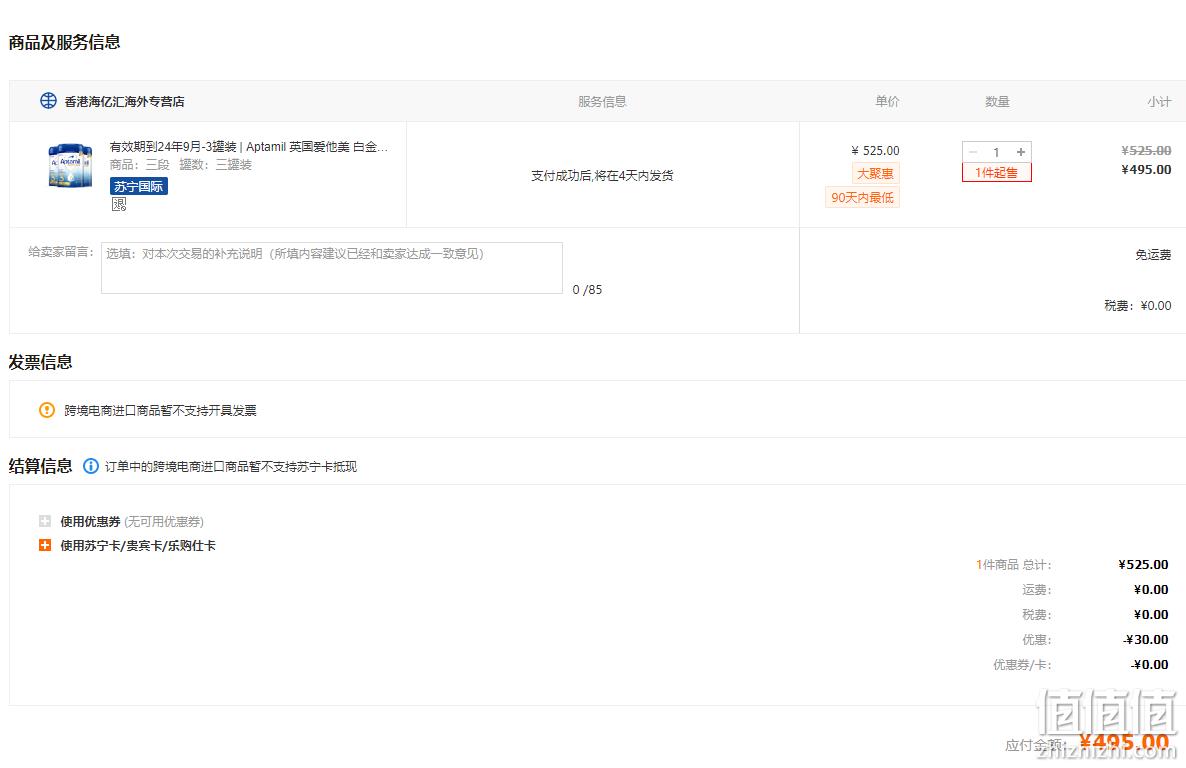This screenshot has height=768, width=1186.
Task: Focus the 给卖家留言 message box
Action: pyautogui.click(x=332, y=268)
